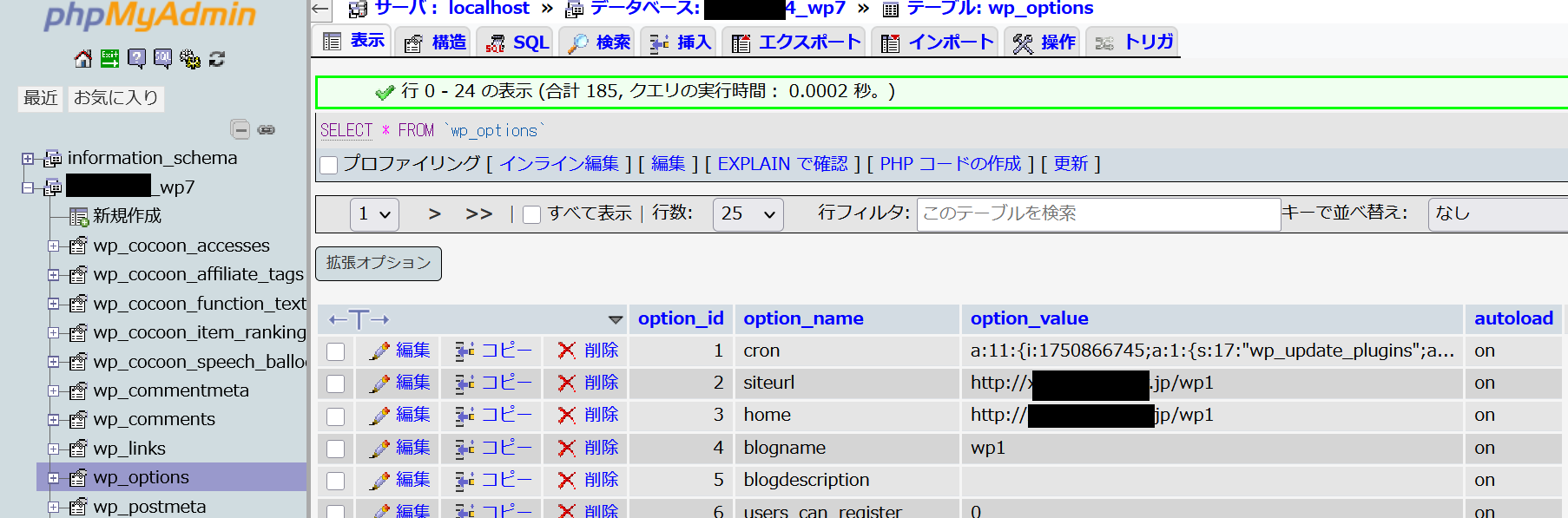This screenshot has height=518, width=1568.
Task: Open the search tab
Action: tap(599, 42)
